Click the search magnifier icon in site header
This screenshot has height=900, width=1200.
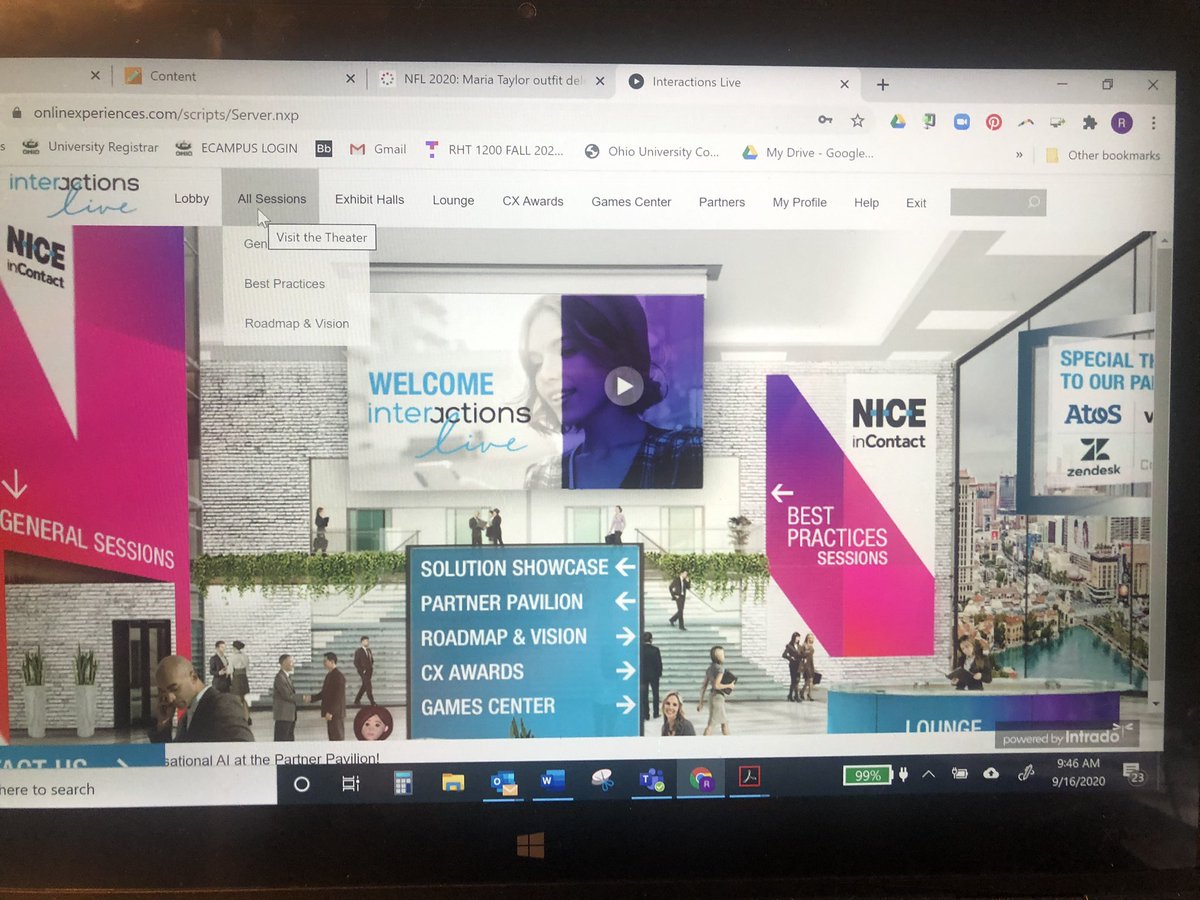(1034, 203)
